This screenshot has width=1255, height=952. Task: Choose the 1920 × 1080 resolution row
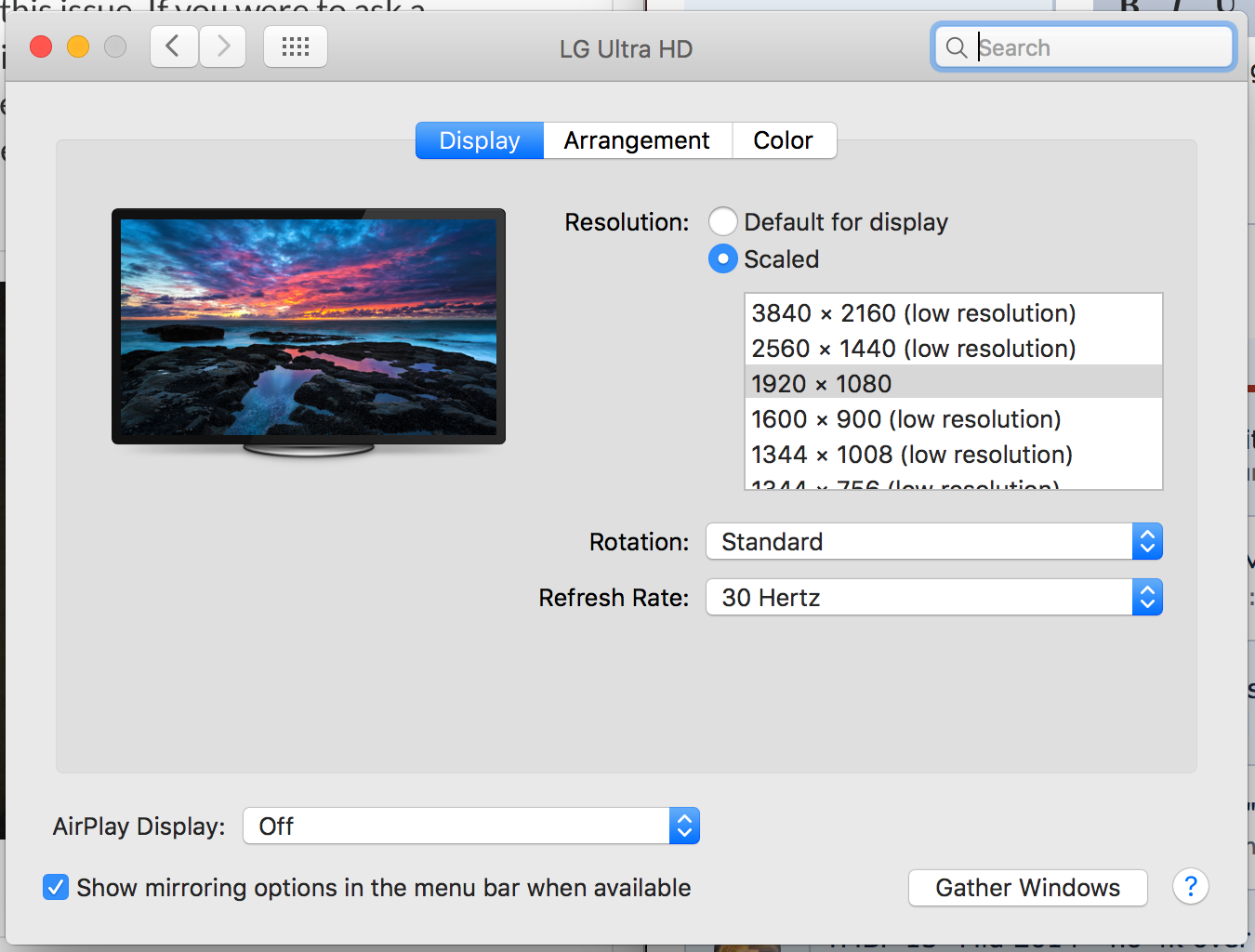[954, 384]
